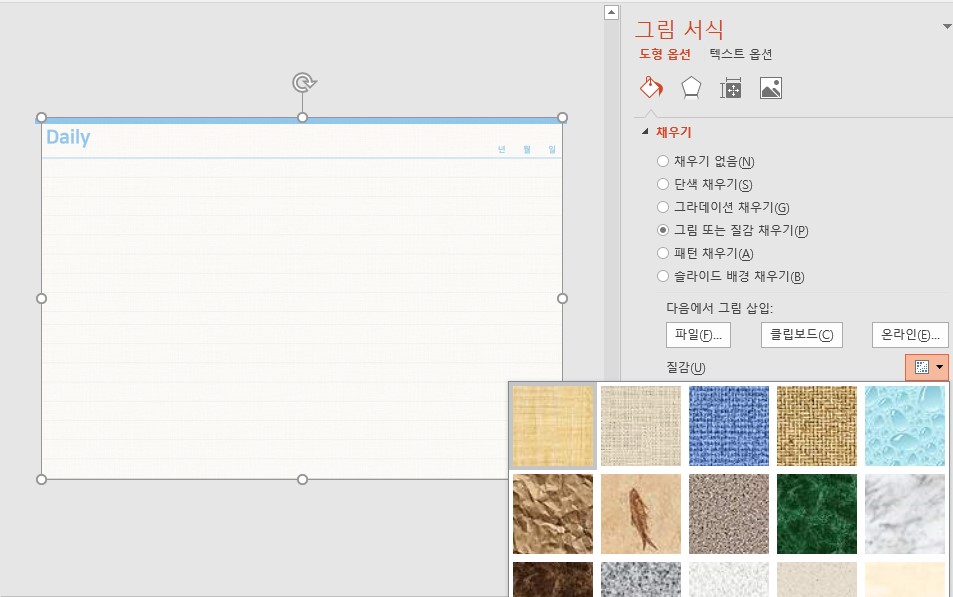
Task: Select 단색 채우기 radio option
Action: pos(705,184)
